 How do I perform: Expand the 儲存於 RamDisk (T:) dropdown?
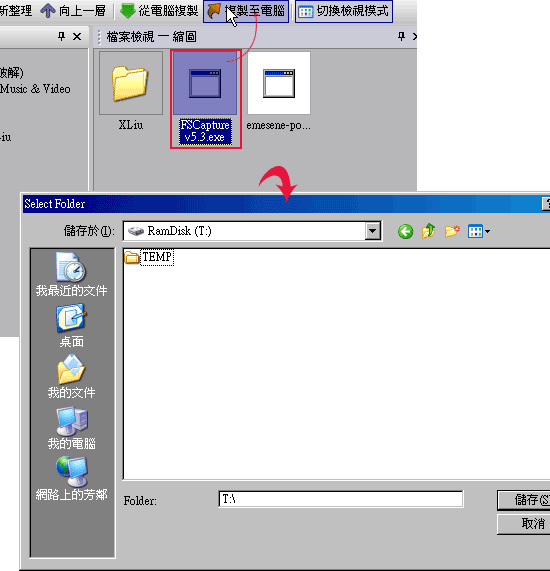click(373, 231)
